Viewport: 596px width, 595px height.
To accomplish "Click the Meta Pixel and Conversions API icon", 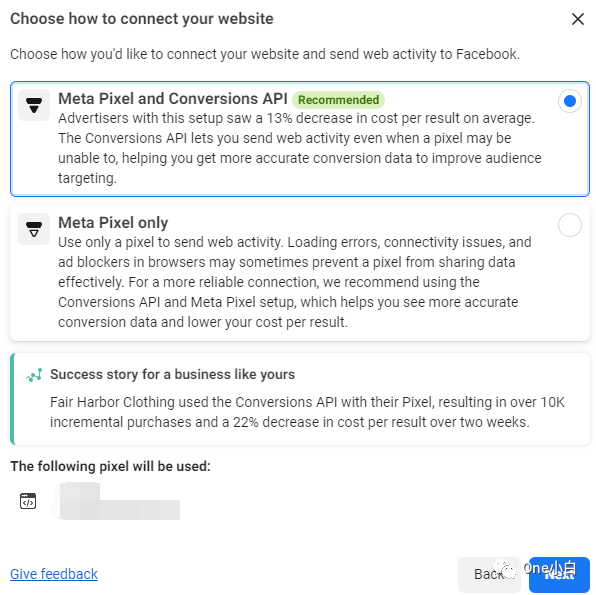I will click(34, 105).
